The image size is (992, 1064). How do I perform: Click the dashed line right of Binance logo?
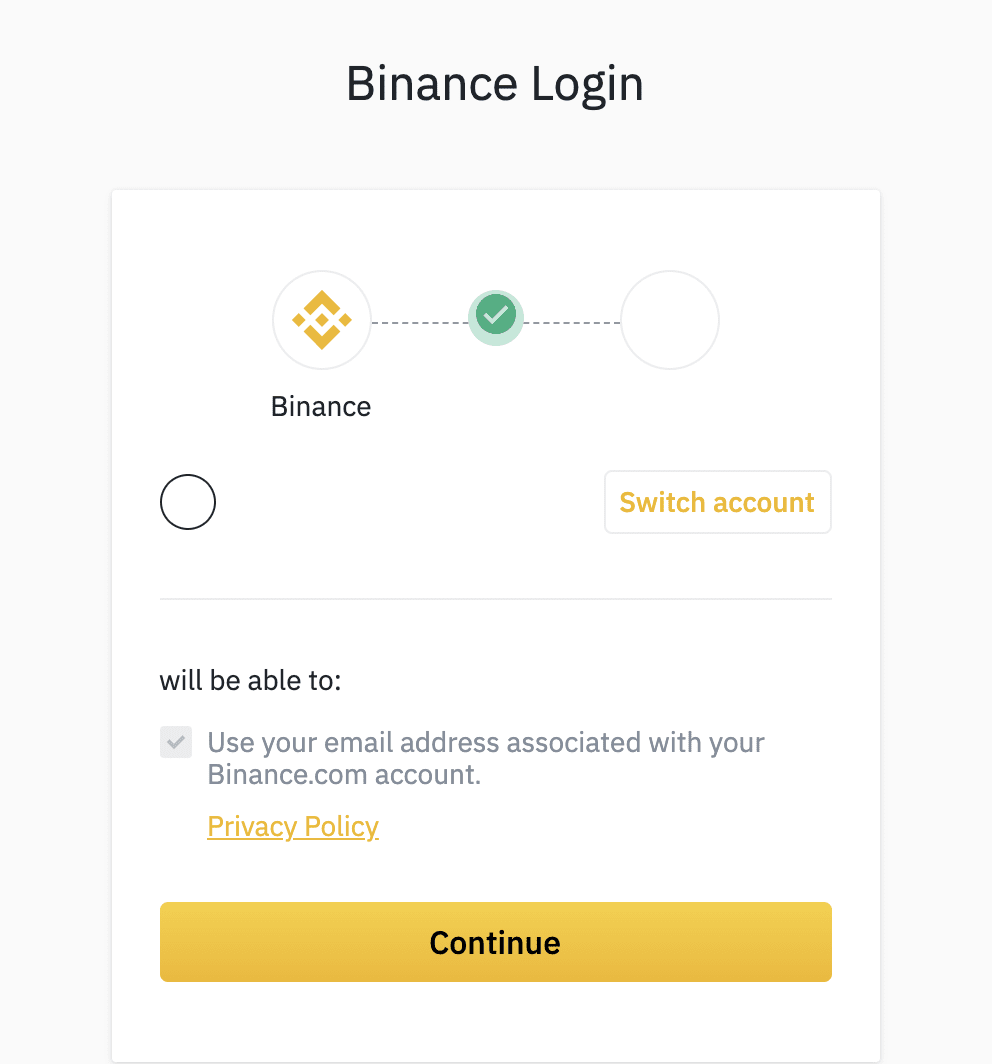pyautogui.click(x=420, y=323)
